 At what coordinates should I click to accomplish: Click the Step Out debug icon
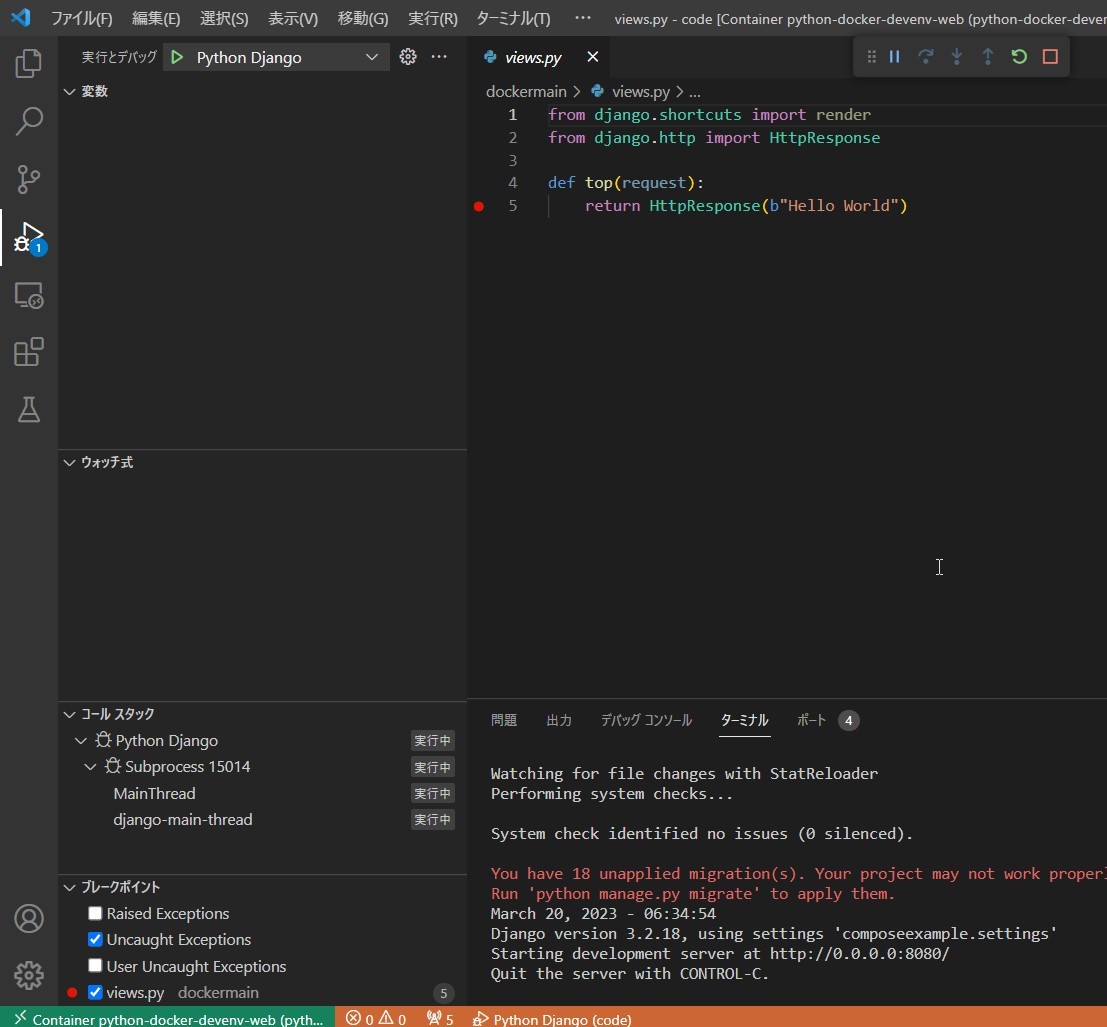988,56
